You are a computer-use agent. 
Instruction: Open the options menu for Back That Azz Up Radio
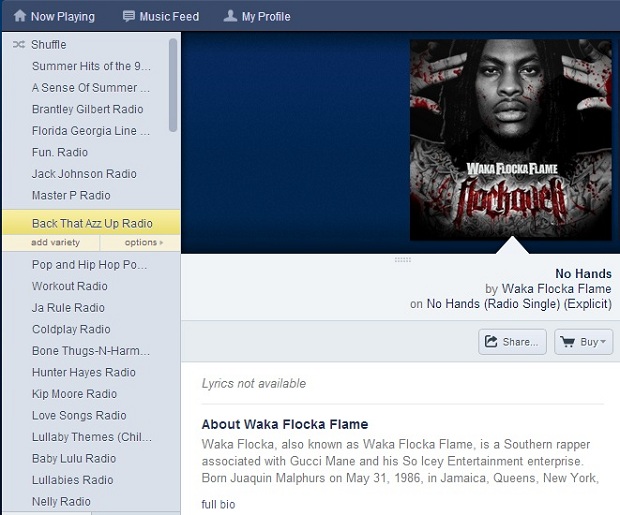(x=144, y=242)
